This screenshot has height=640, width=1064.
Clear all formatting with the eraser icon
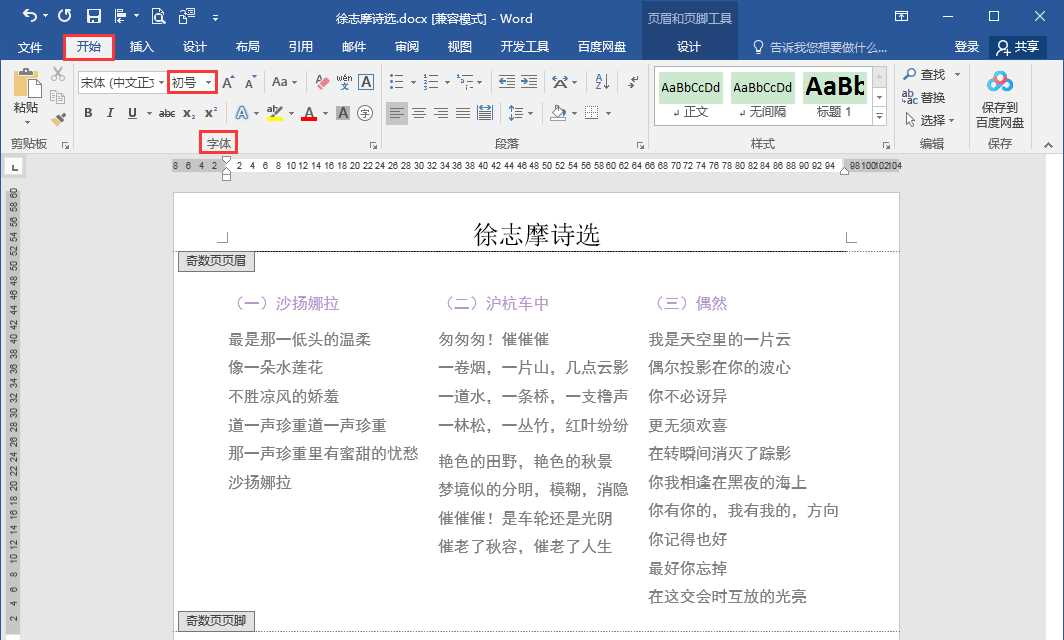(x=322, y=82)
